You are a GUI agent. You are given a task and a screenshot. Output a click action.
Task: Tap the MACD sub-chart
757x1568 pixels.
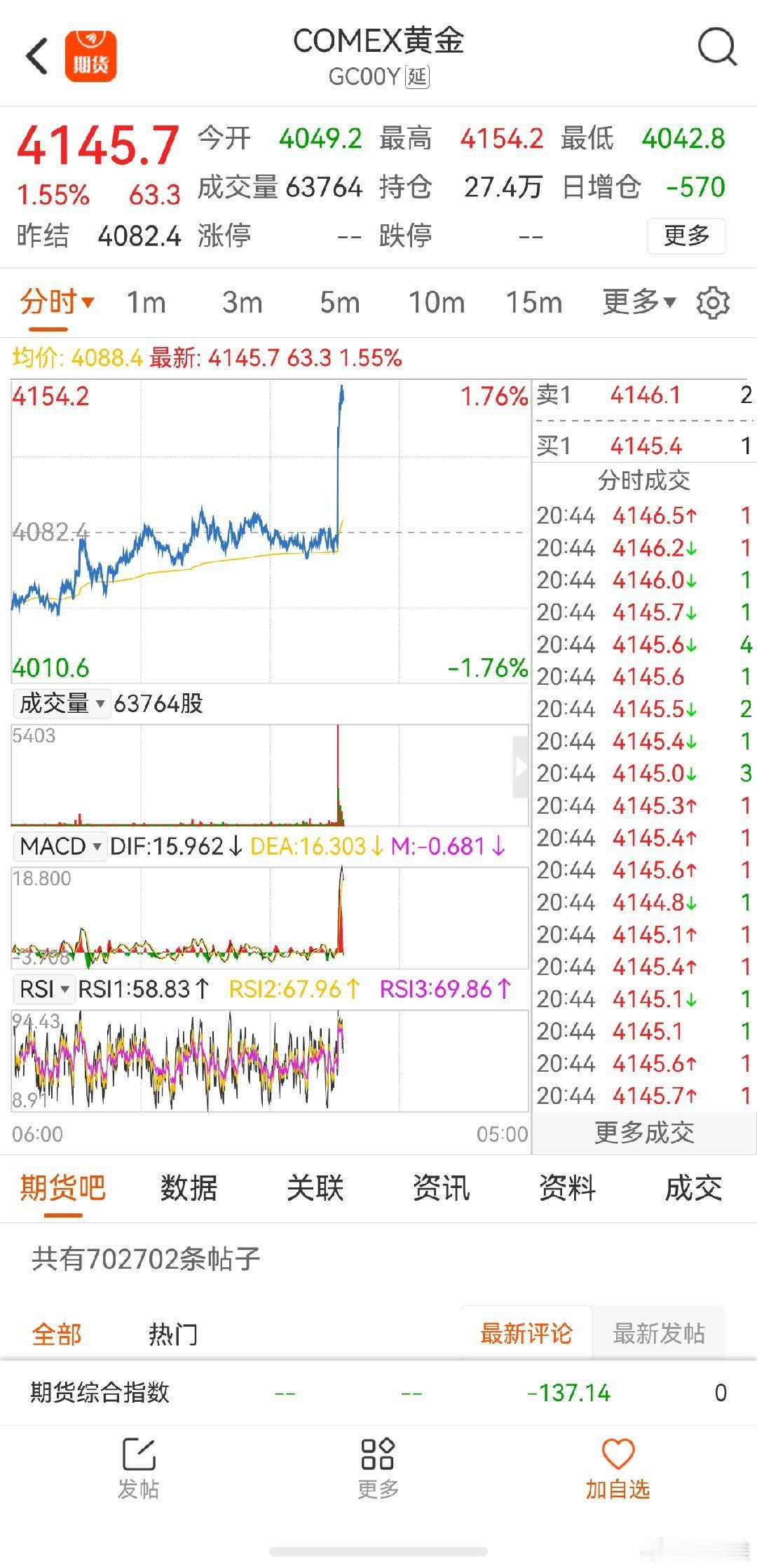coord(270,918)
